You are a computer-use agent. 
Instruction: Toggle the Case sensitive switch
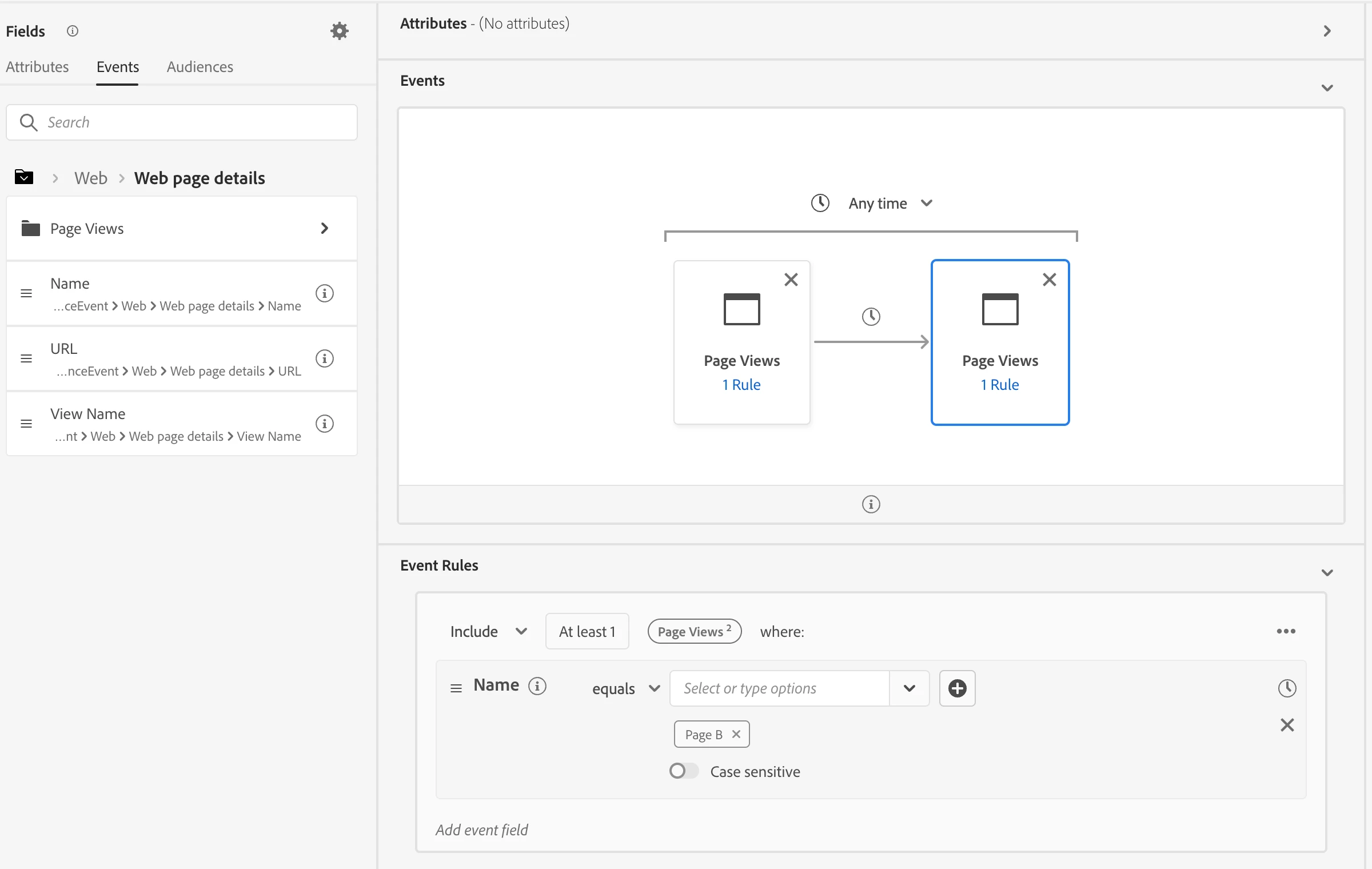point(684,771)
